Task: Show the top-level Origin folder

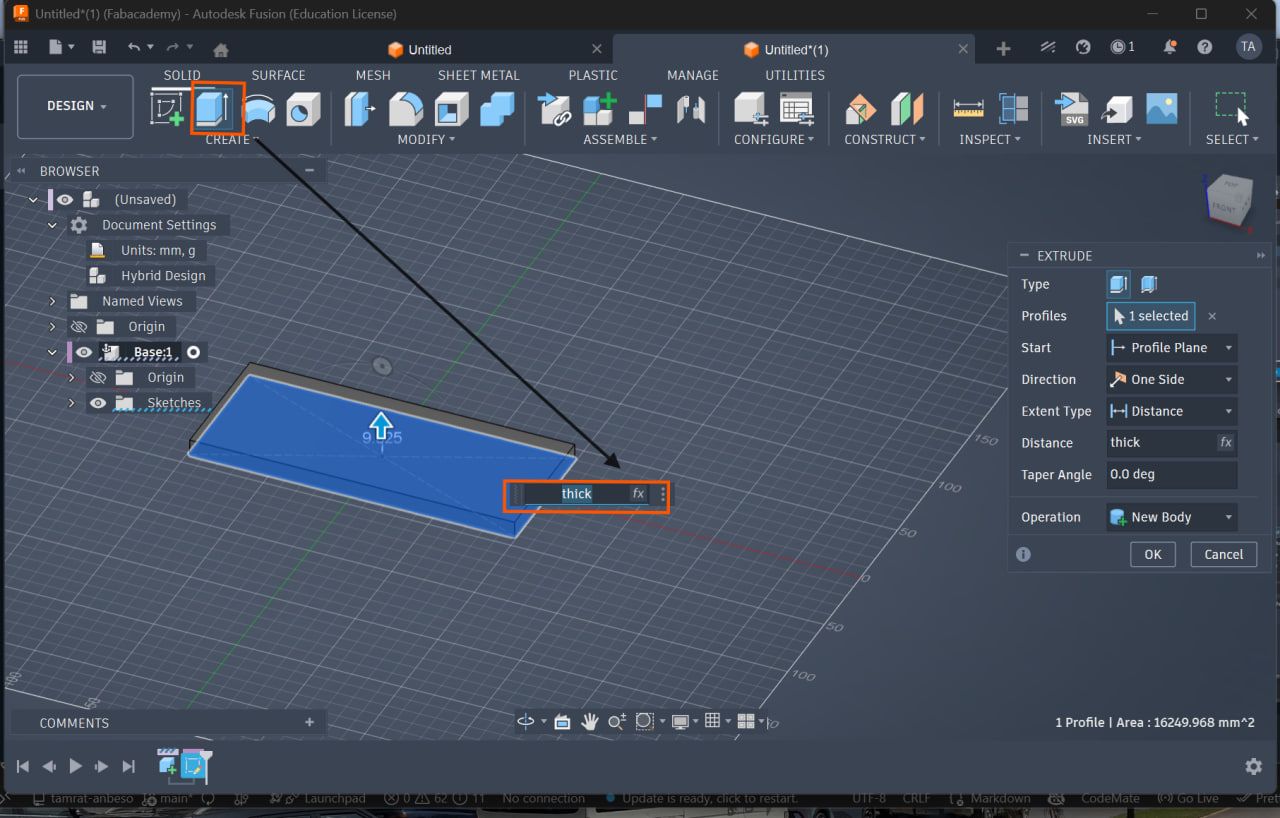Action: pyautogui.click(x=78, y=327)
